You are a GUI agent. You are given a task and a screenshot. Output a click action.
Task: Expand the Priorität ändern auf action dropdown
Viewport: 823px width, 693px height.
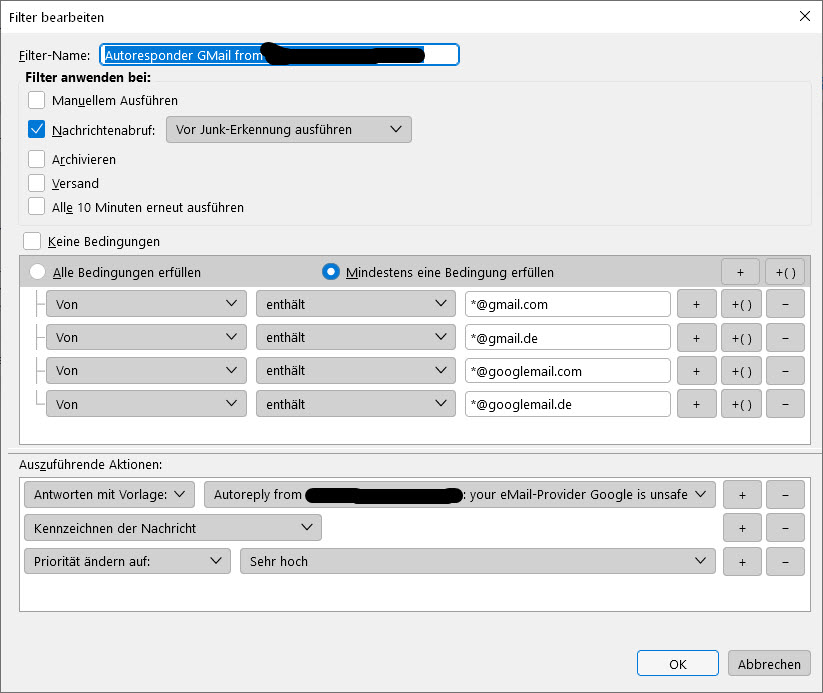tap(127, 561)
